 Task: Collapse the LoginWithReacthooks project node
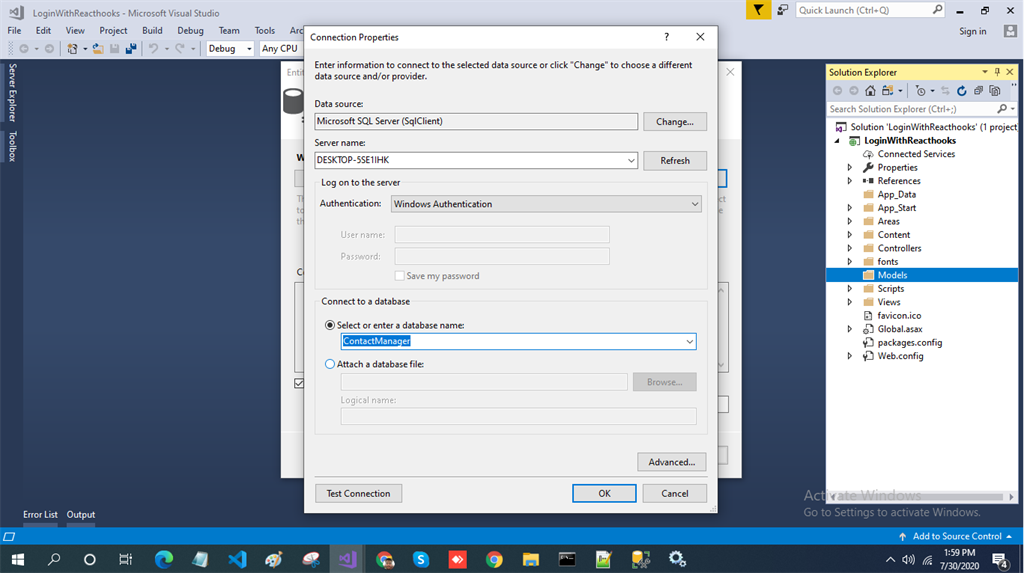(x=838, y=140)
